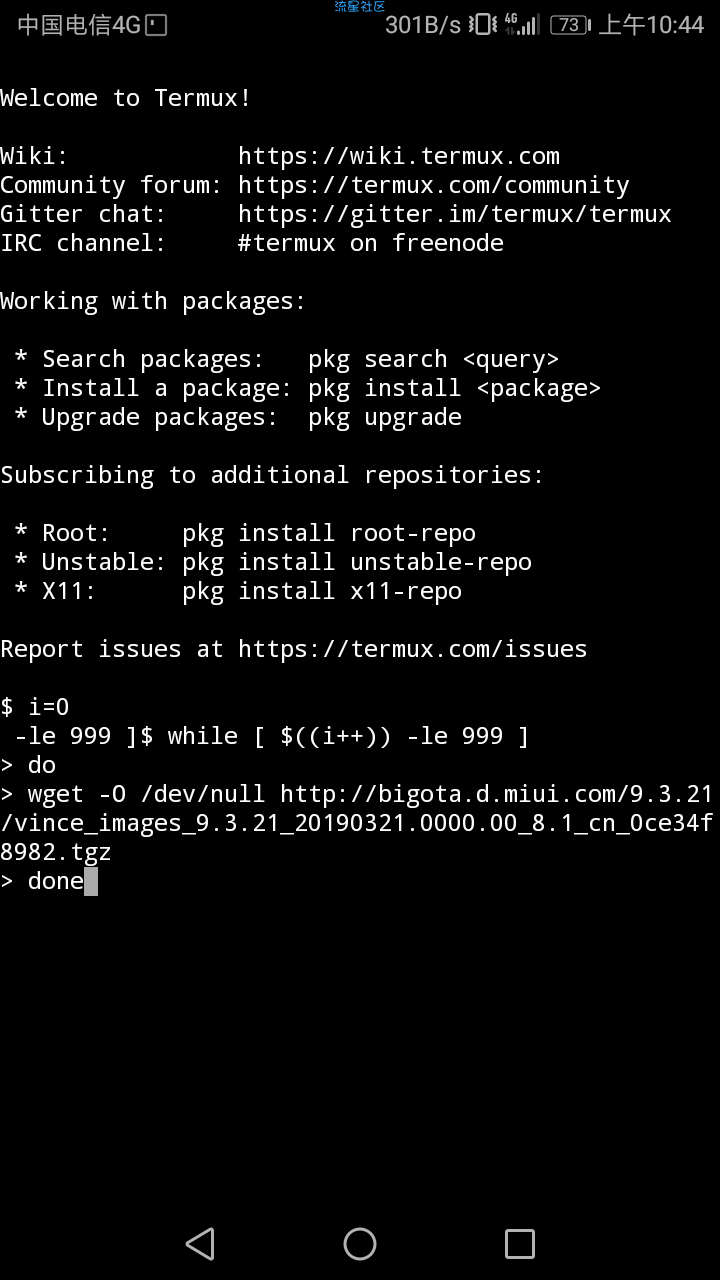The width and height of the screenshot is (720, 1280).
Task: Open the termux.com/community forum link
Action: tap(434, 185)
